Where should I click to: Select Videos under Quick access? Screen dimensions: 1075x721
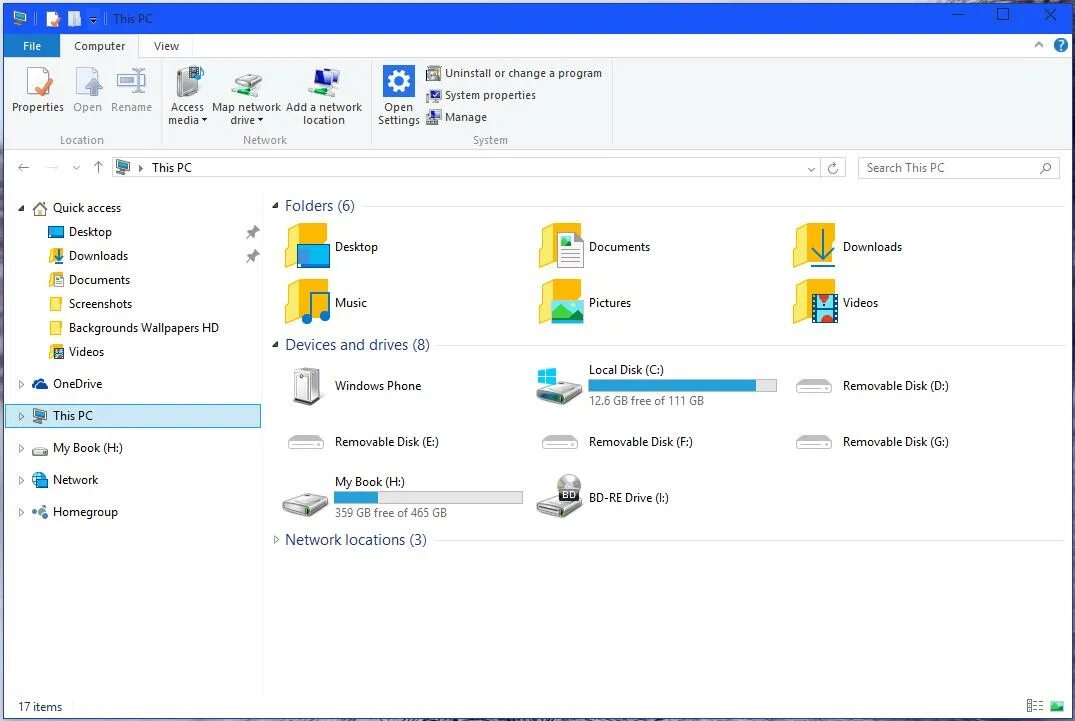pyautogui.click(x=86, y=352)
